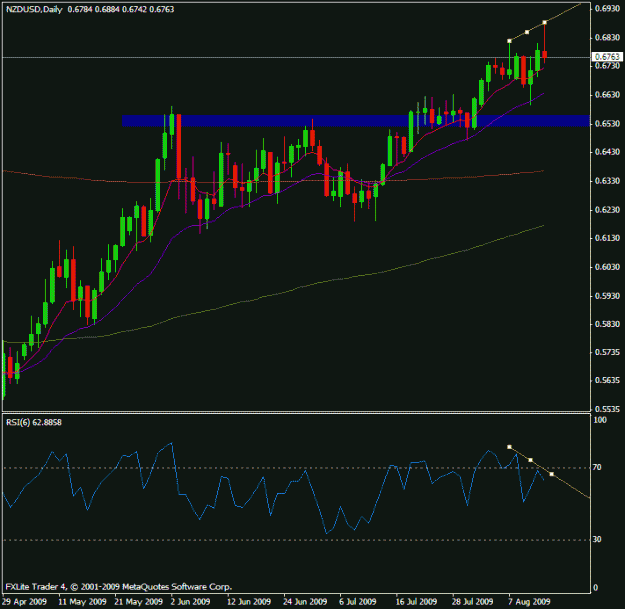Click the 21 May 2009 date label
Viewport: 625px width, 609px height.
(x=139, y=602)
